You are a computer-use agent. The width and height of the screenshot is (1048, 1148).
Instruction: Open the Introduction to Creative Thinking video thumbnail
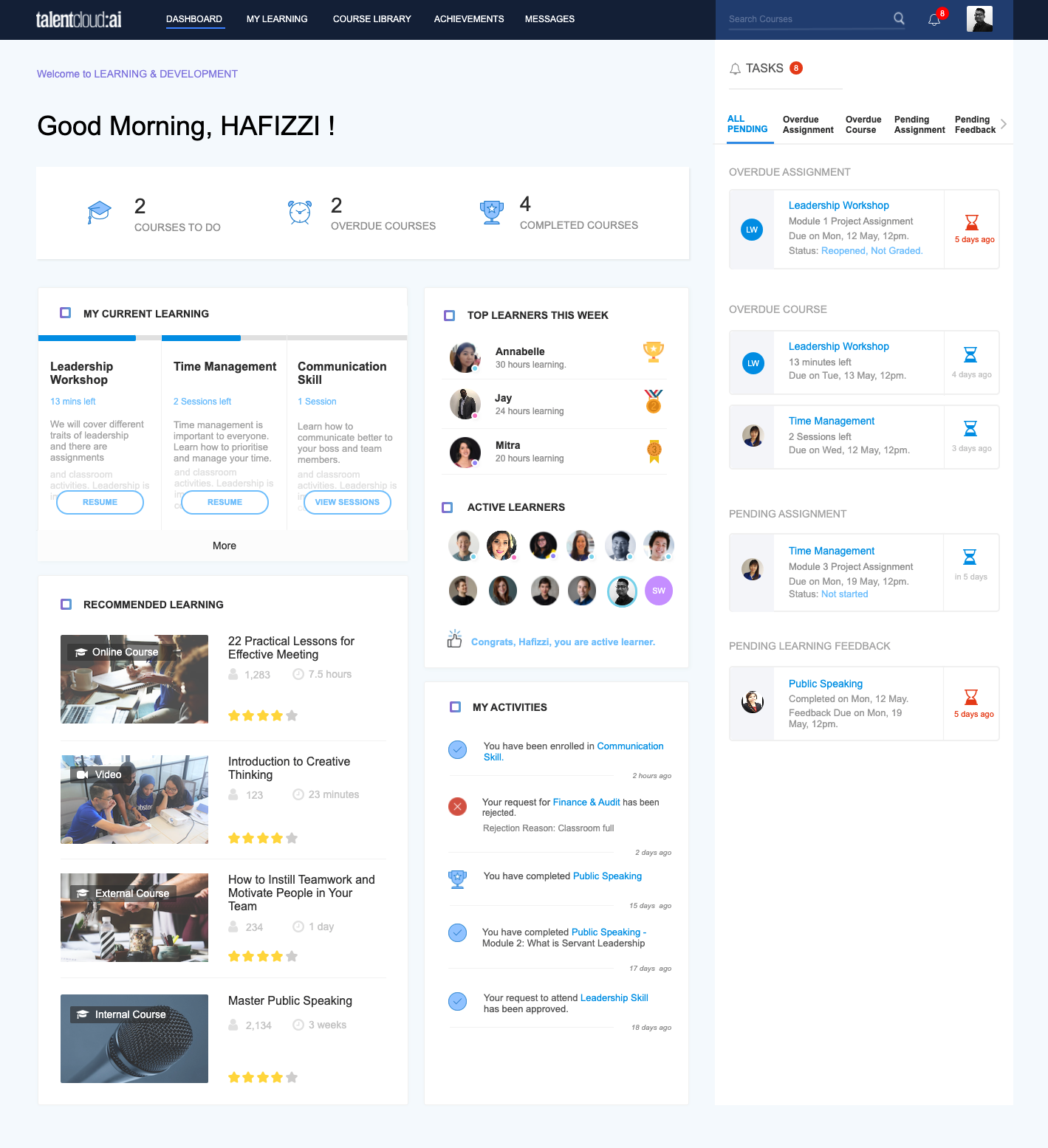(134, 800)
